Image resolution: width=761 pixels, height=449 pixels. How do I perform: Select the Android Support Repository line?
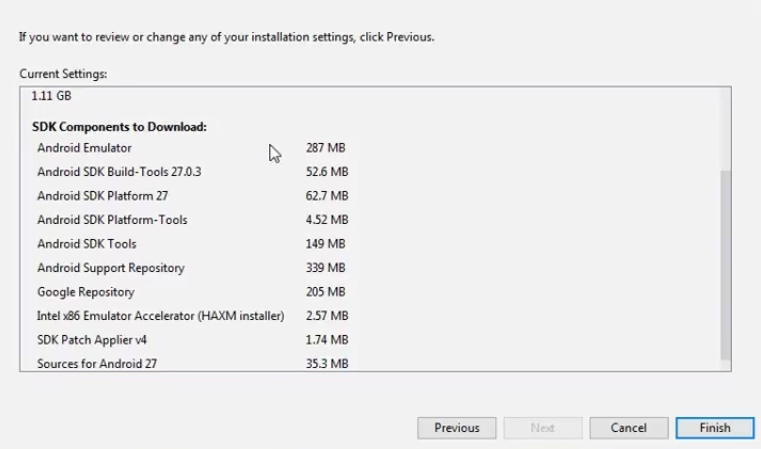click(111, 268)
